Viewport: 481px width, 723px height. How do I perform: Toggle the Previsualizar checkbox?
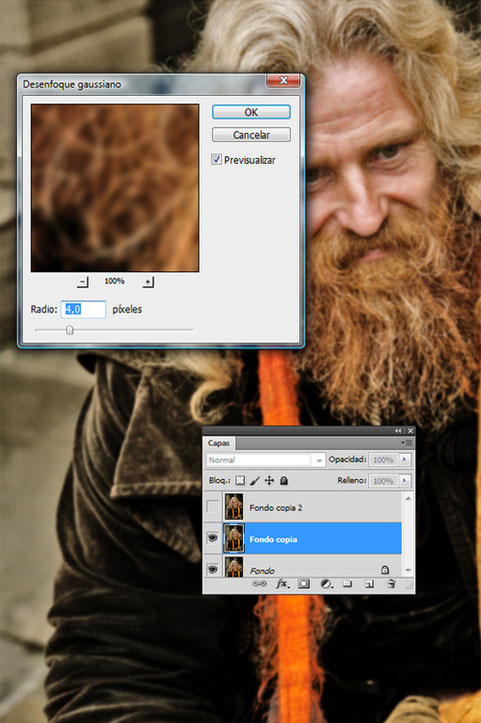tap(216, 160)
